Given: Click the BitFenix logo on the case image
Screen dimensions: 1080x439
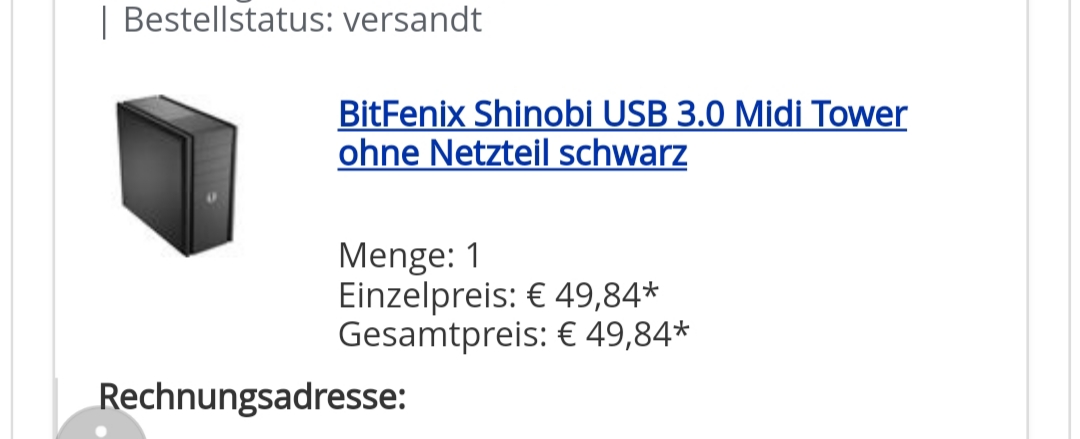Looking at the screenshot, I should [211, 198].
